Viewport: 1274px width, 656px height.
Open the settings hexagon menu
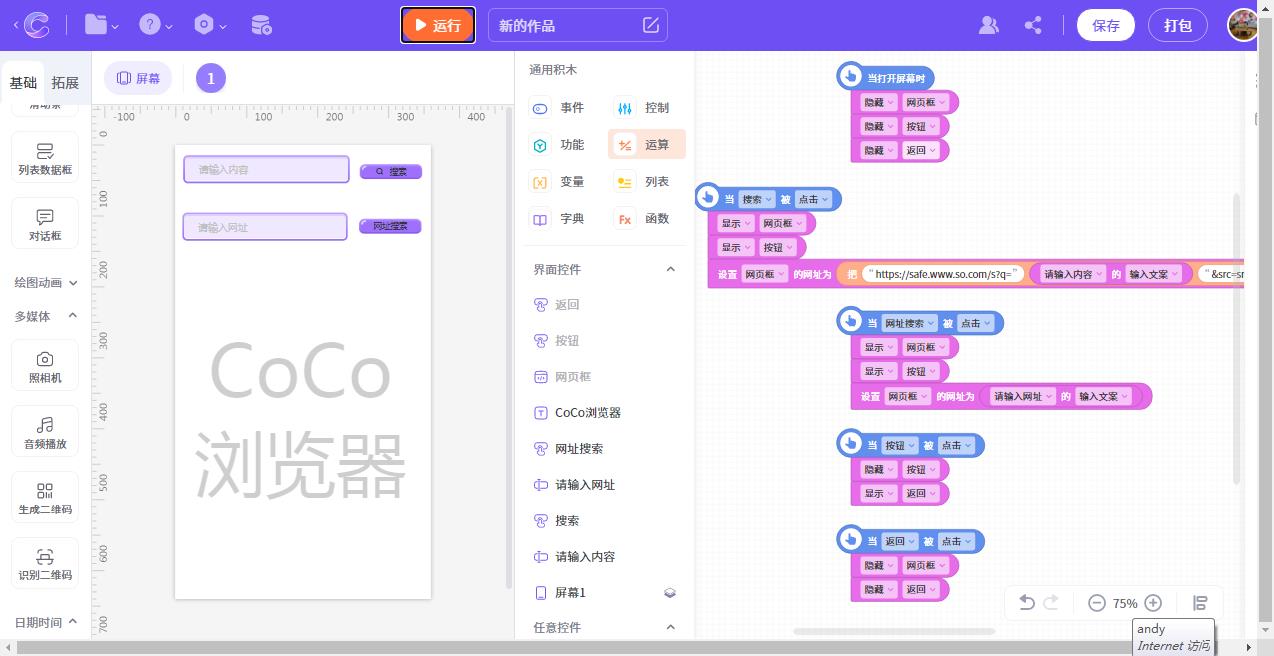pos(209,25)
